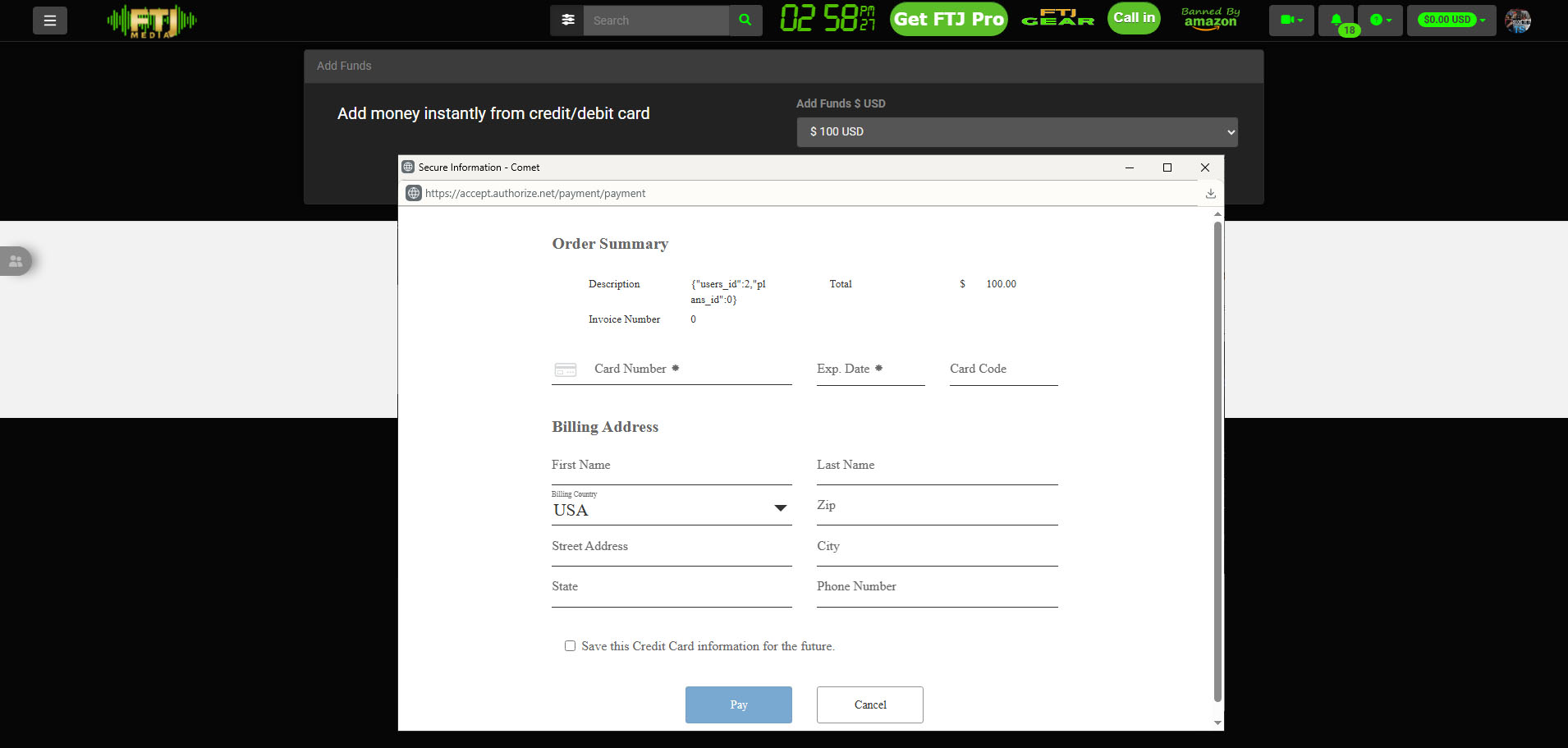Click the user avatar thumbnail
This screenshot has width=1568, height=748.
pos(1517,21)
